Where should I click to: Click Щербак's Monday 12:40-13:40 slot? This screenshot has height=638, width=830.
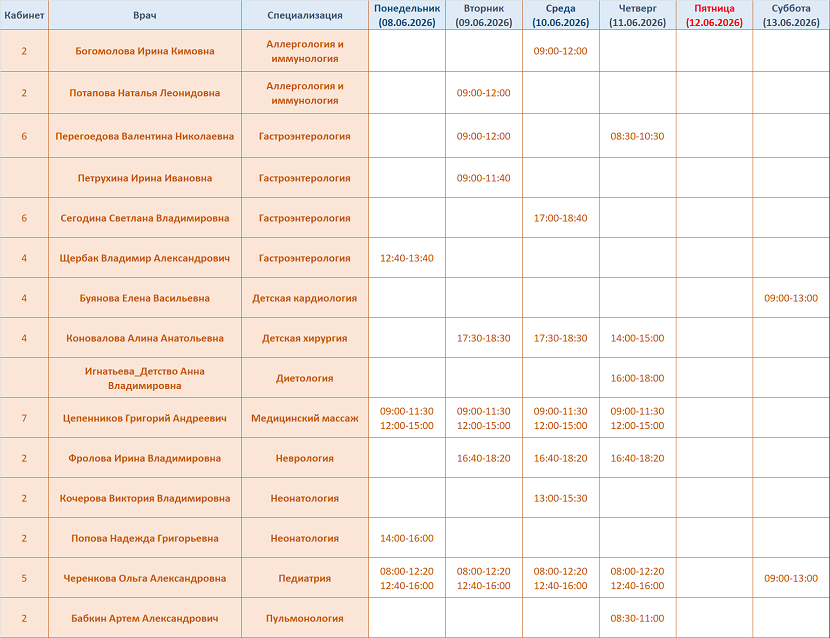click(x=407, y=258)
